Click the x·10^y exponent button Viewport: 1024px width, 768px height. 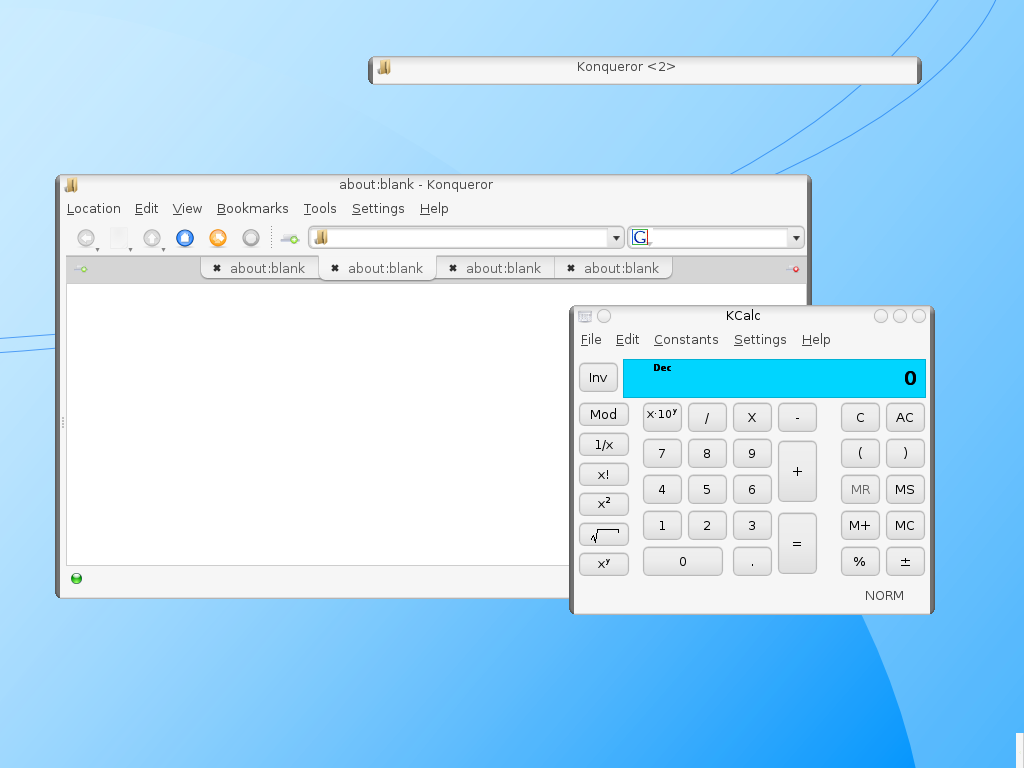click(x=662, y=417)
